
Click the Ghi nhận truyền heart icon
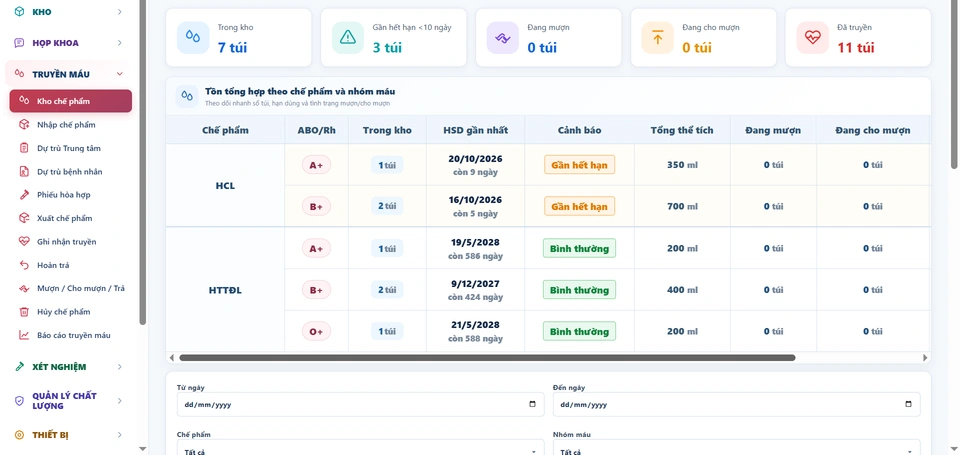(x=24, y=242)
